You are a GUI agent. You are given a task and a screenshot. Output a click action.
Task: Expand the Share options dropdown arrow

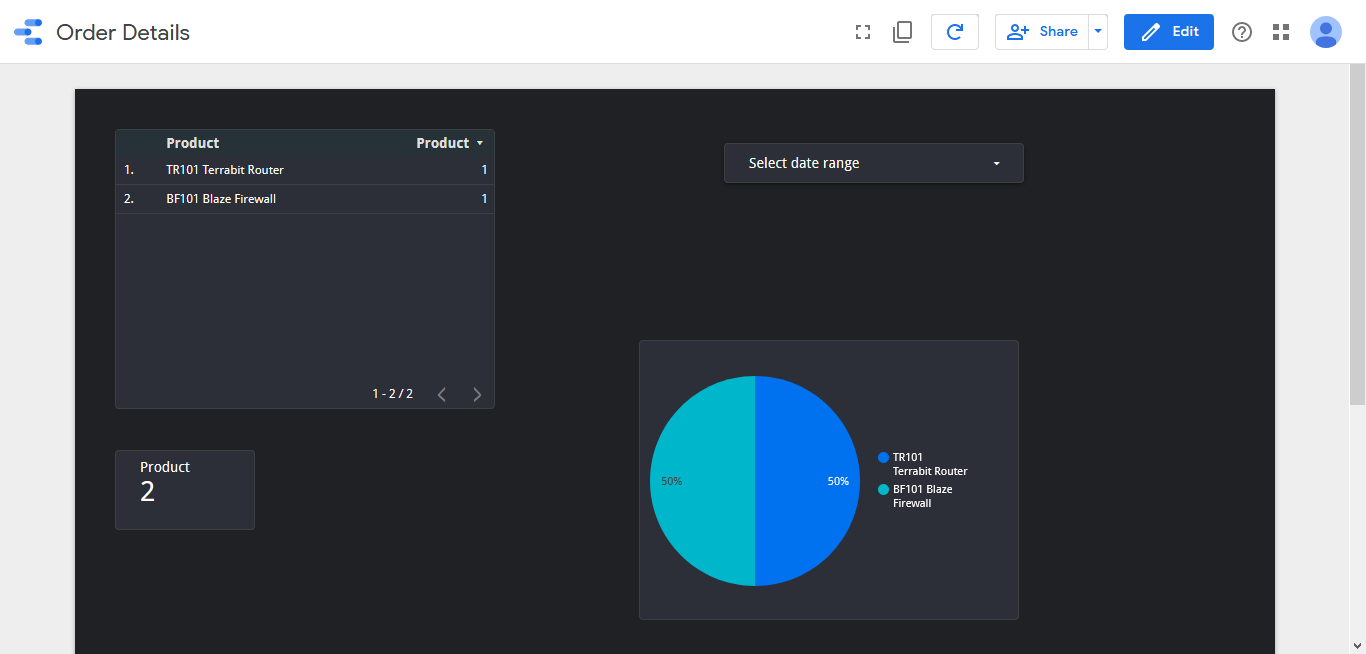[1098, 32]
